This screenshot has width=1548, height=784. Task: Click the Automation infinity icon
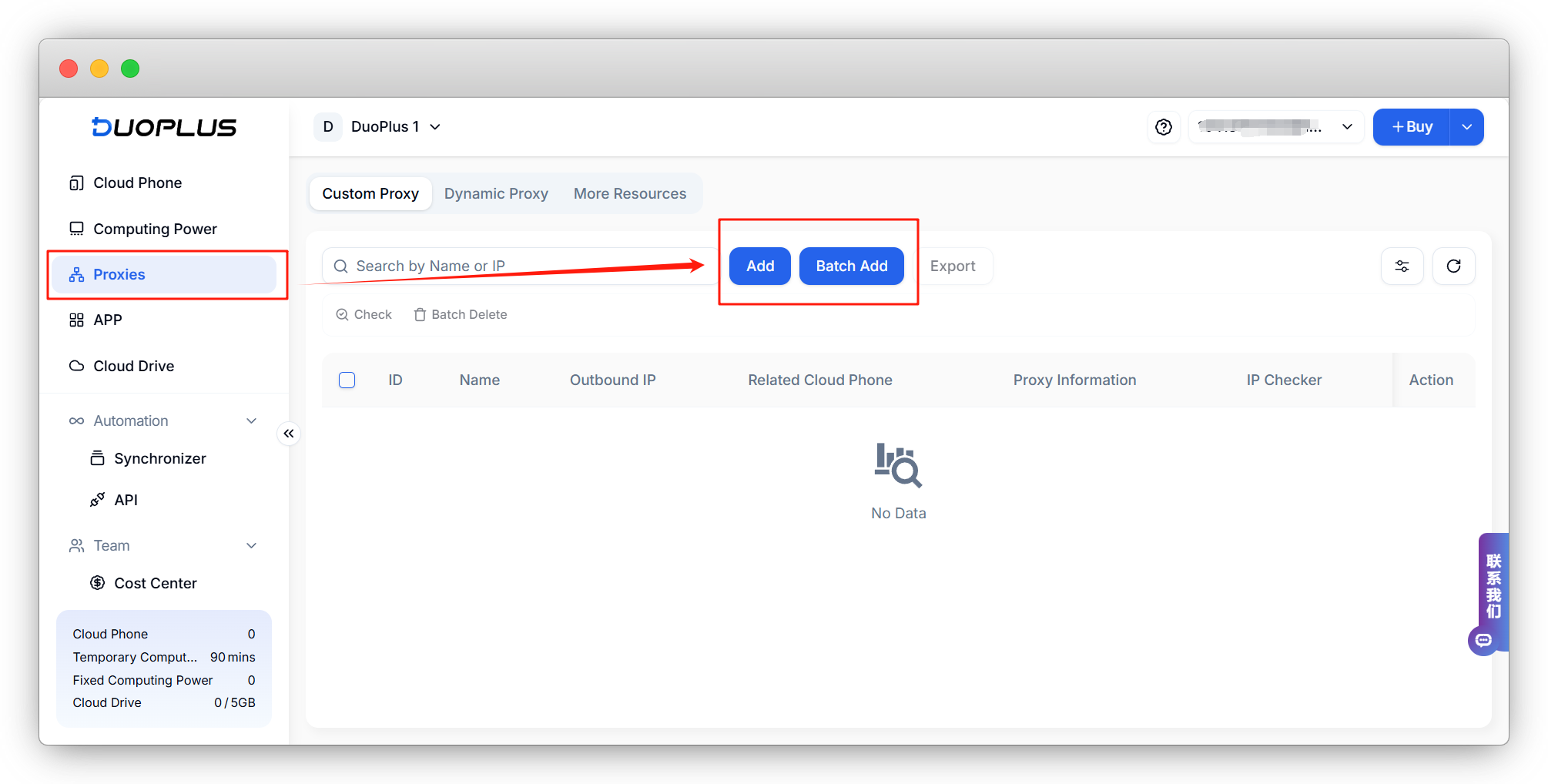[x=76, y=420]
